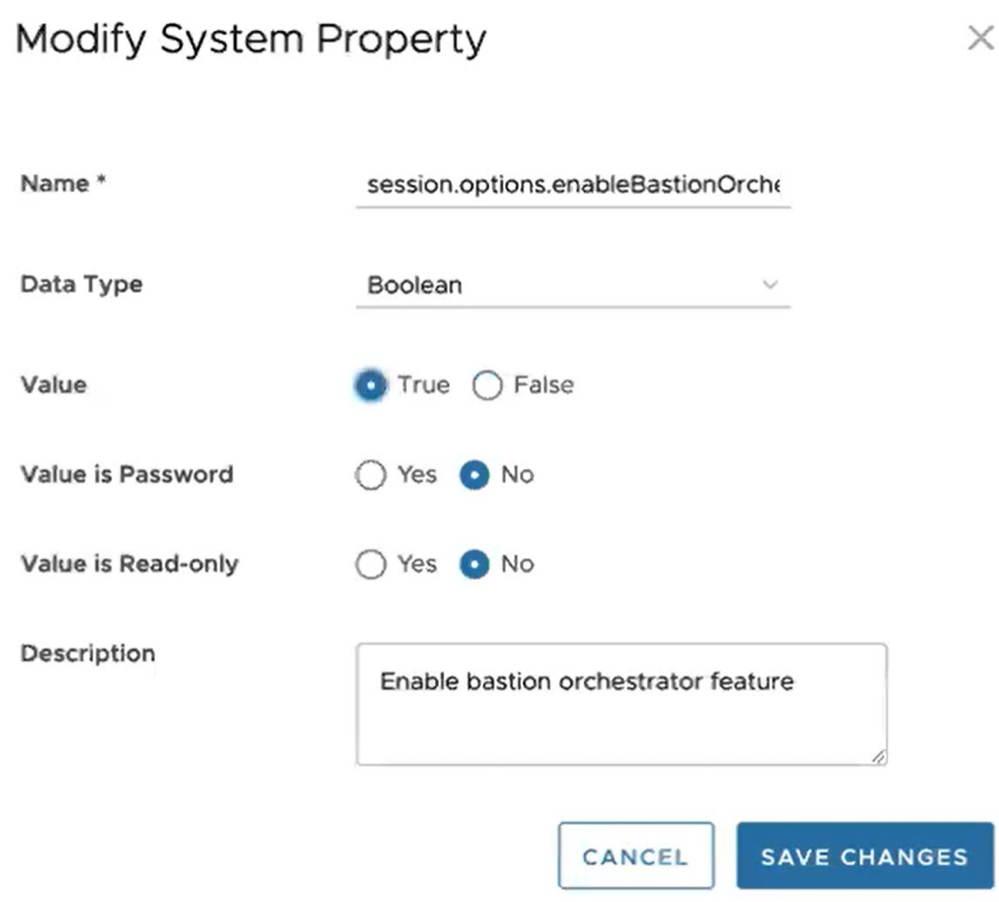The image size is (999, 902).
Task: Set Value is Read-only to No
Action: click(x=473, y=564)
